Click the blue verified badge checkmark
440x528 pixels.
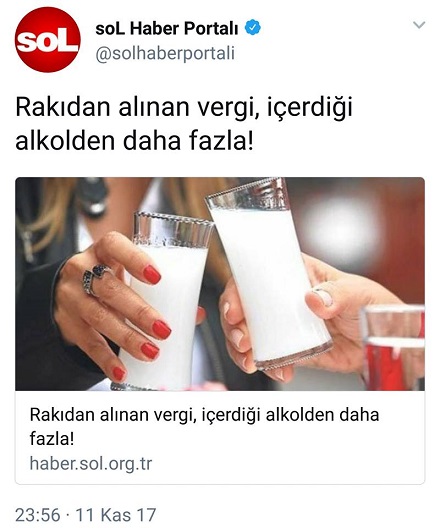point(252,28)
